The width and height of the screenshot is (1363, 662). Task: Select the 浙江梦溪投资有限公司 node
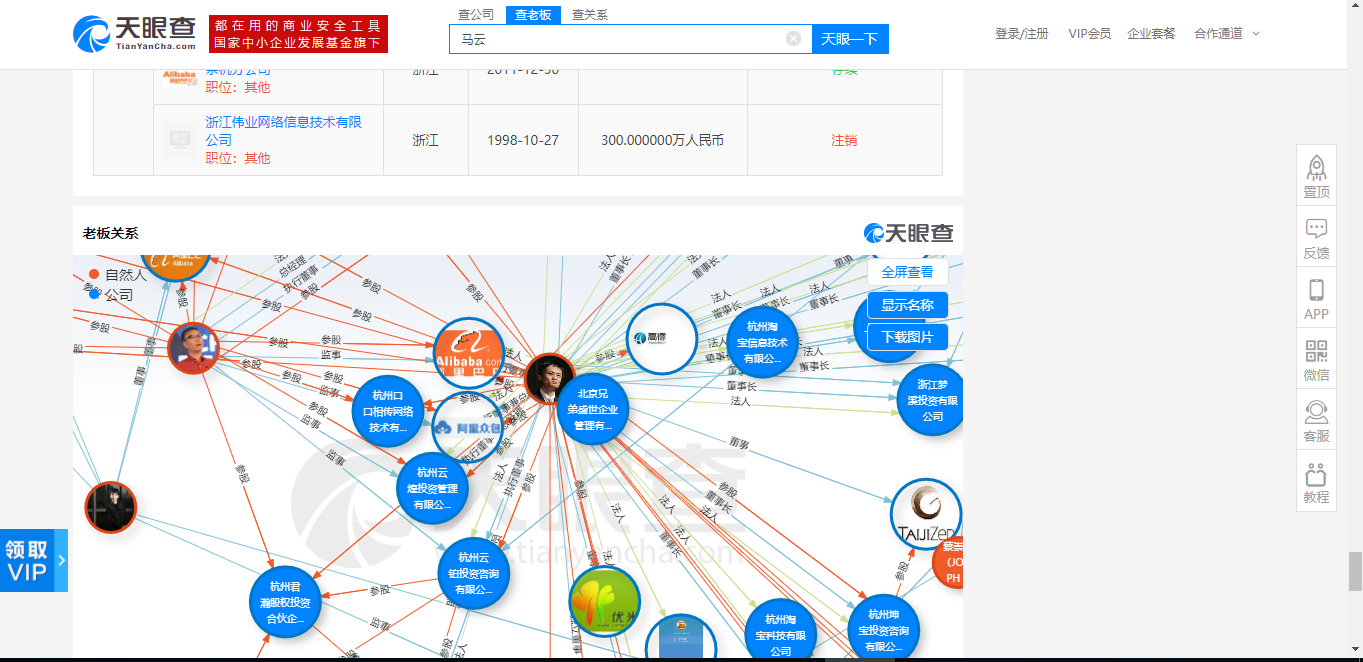pos(931,400)
